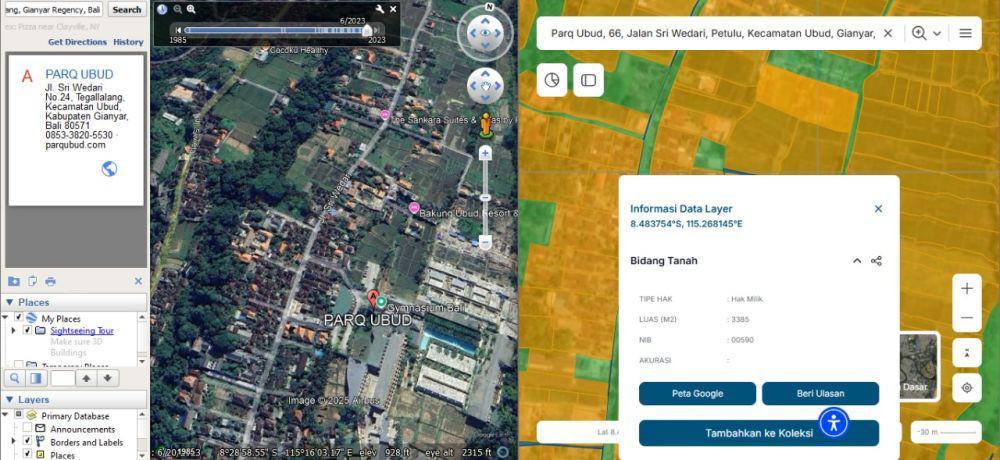
Task: Toggle the Sightseeing Tour checkbox
Action: pyautogui.click(x=27, y=330)
